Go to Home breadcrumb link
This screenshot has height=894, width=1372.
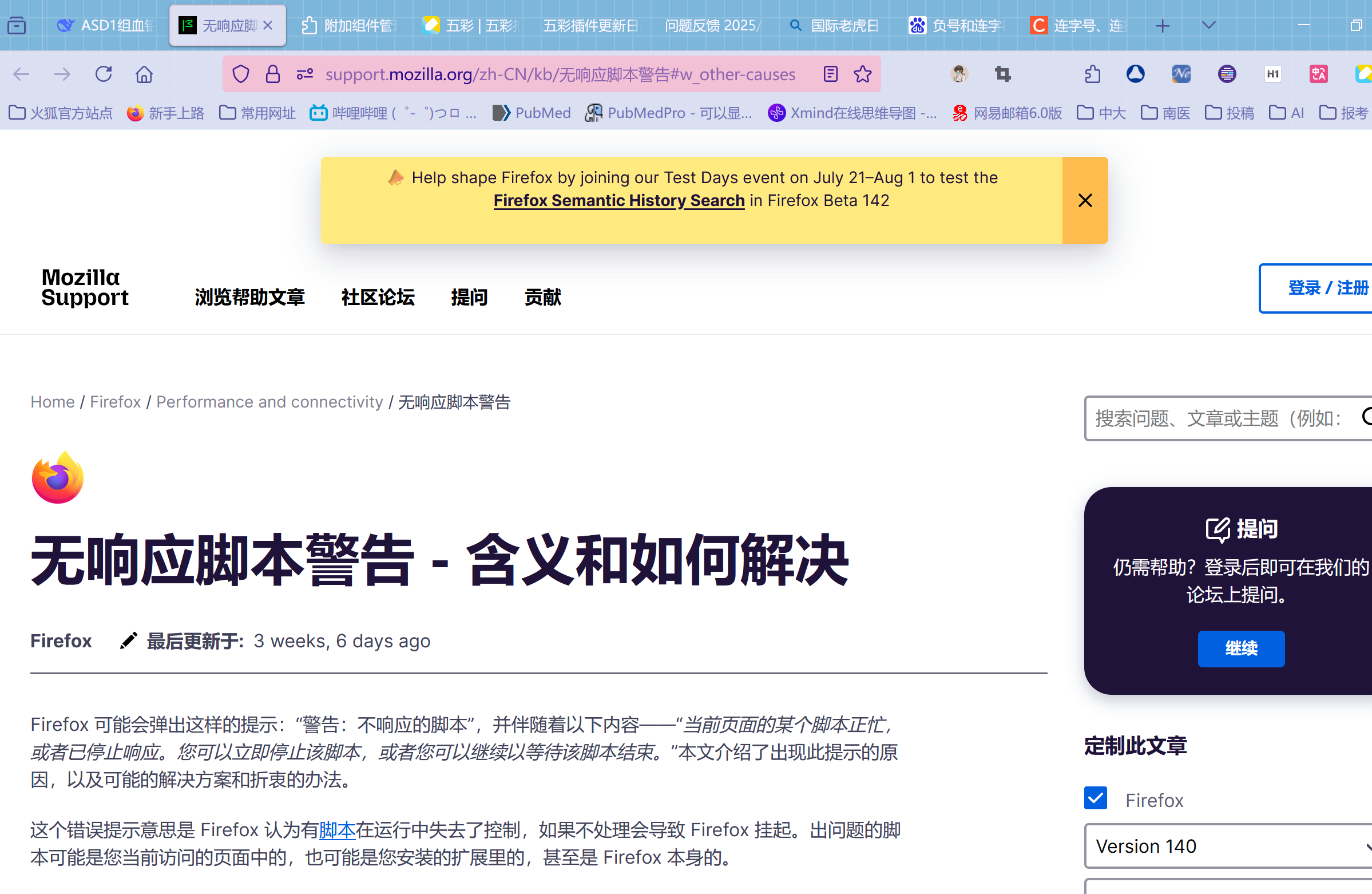(x=53, y=401)
